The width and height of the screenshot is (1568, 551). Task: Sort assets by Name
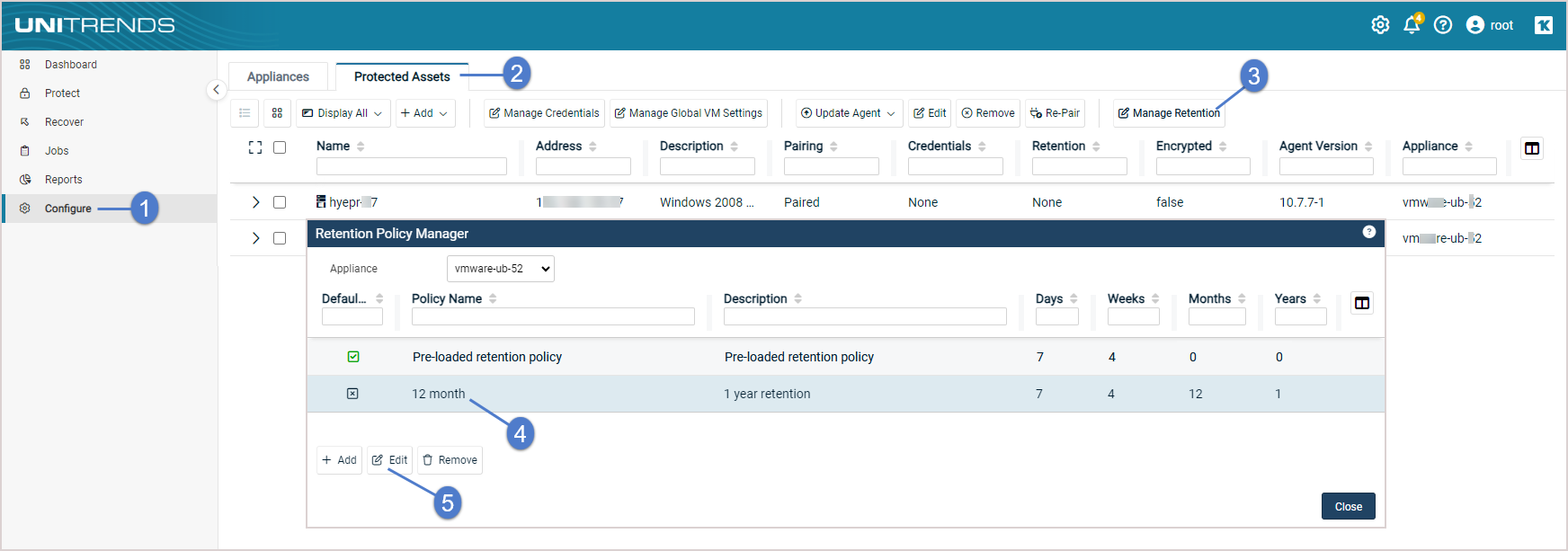361,147
